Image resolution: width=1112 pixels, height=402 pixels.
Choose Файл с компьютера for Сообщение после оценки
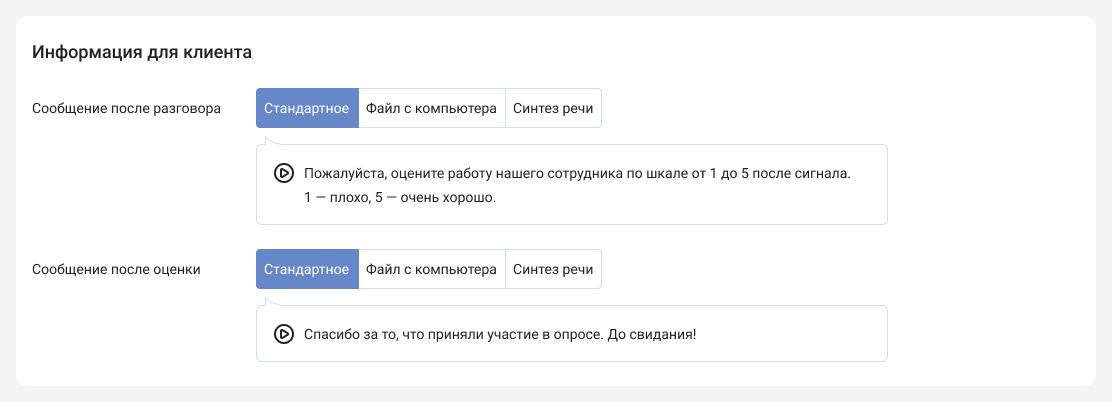tap(431, 269)
